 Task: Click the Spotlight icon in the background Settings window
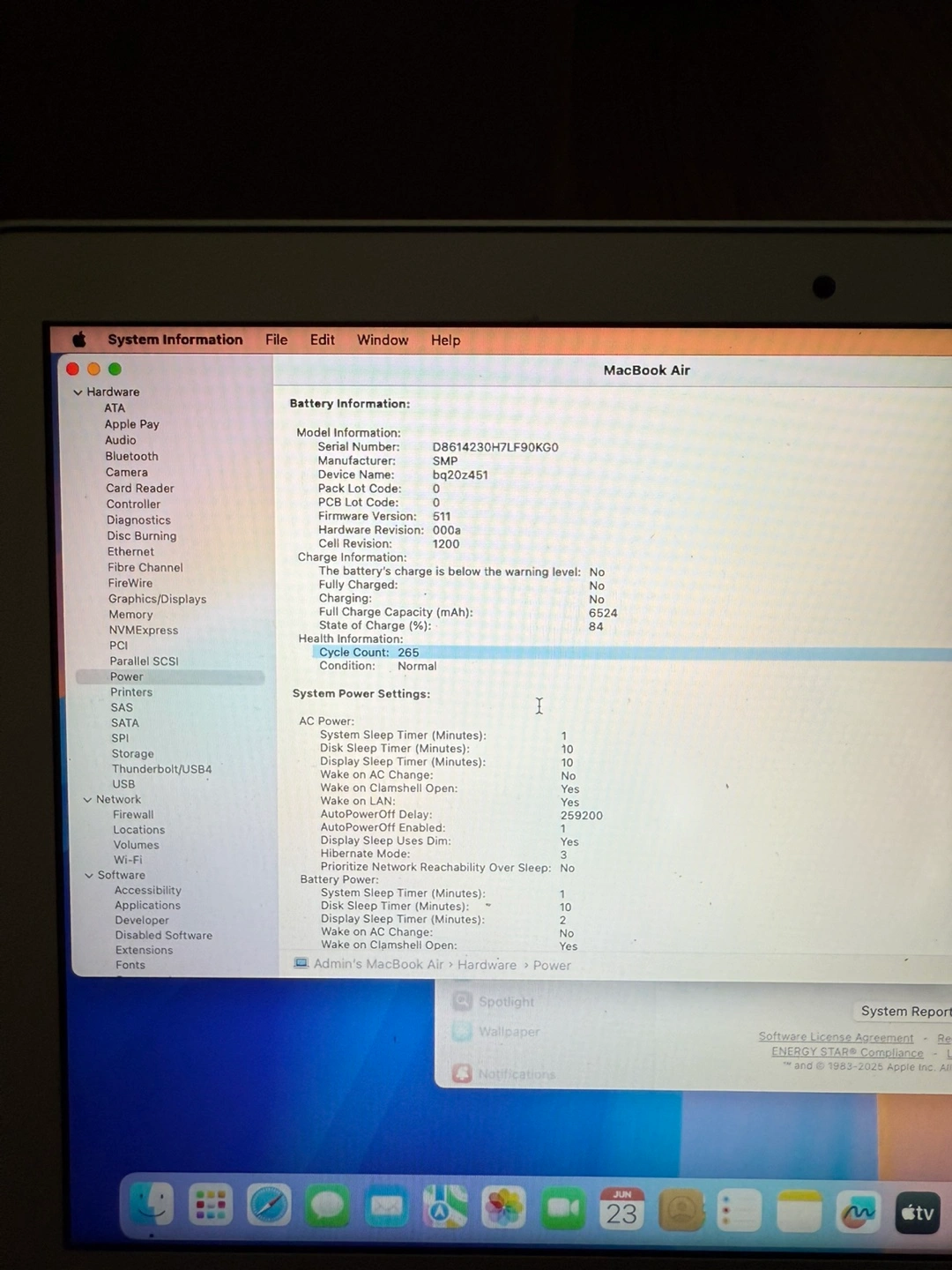coord(462,1001)
